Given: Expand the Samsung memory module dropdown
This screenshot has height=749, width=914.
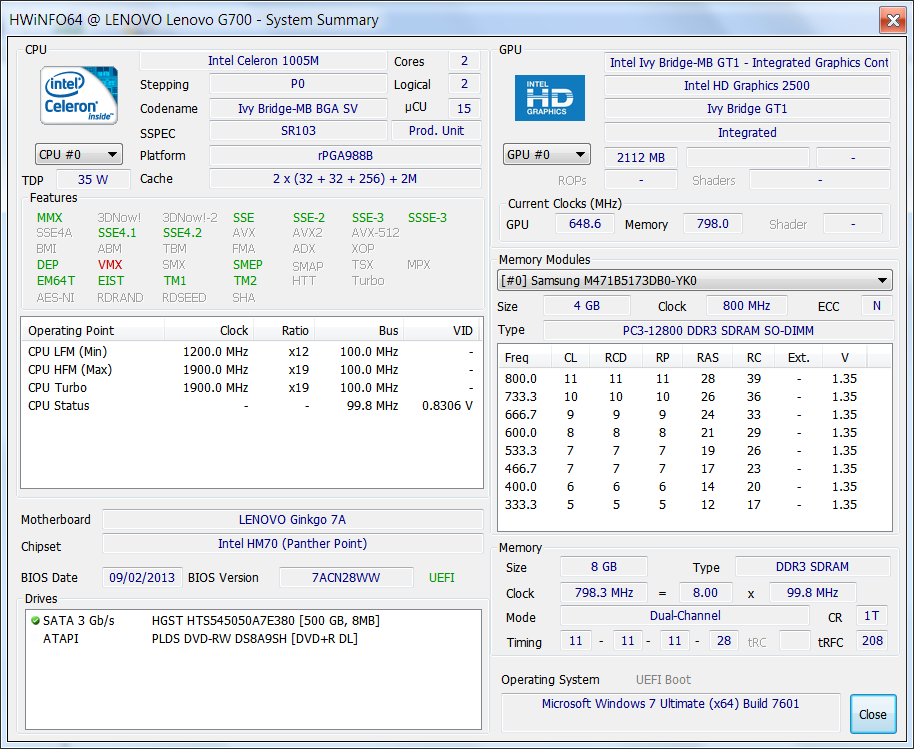Looking at the screenshot, I should click(695, 280).
